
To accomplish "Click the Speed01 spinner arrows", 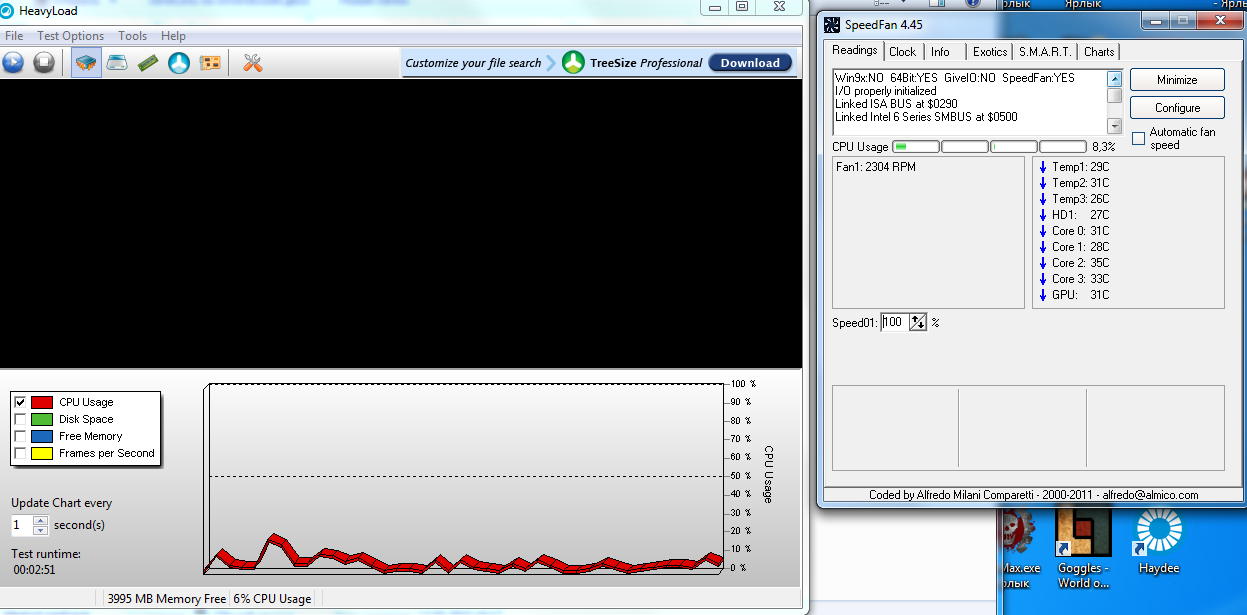I will [918, 322].
